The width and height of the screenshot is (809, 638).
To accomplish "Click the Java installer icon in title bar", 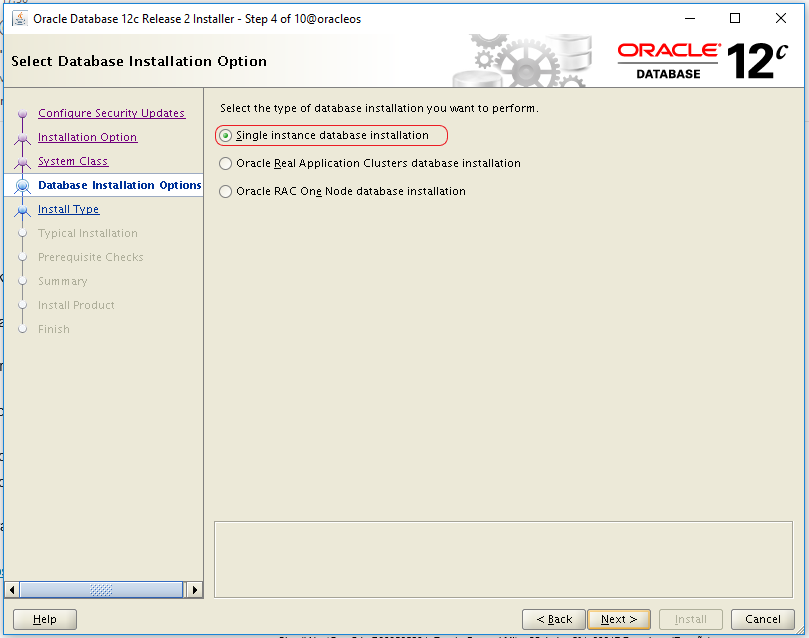I will (x=20, y=19).
